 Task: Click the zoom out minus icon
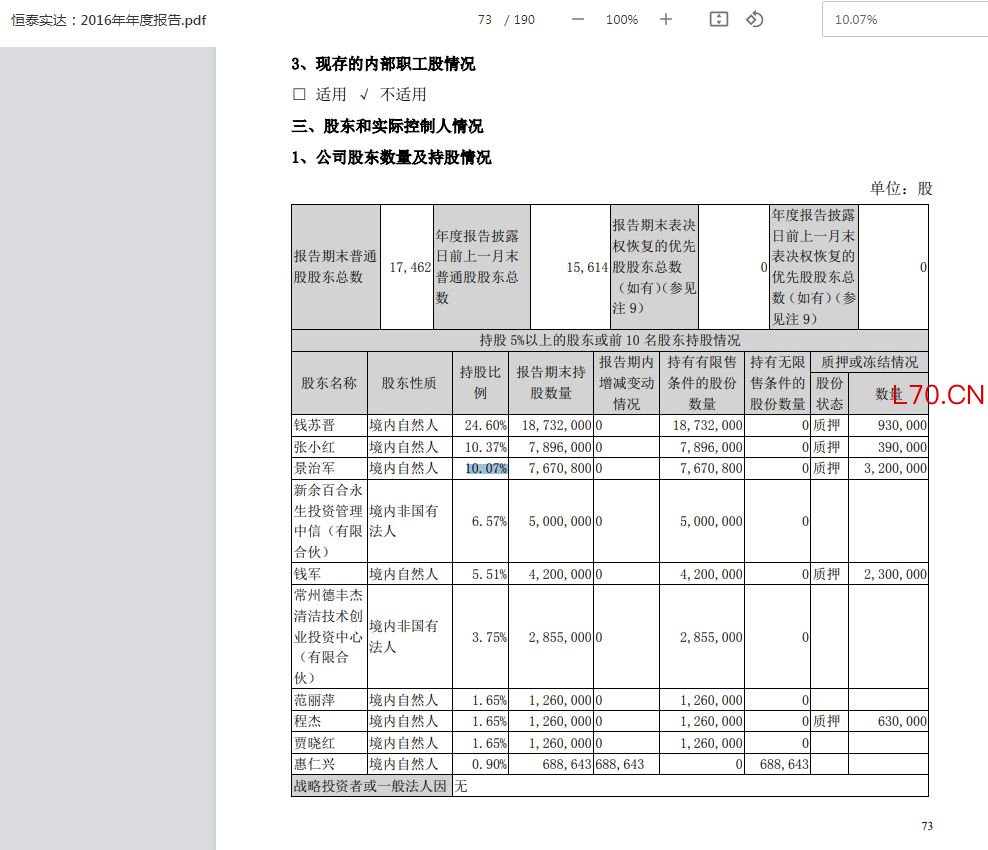(577, 20)
